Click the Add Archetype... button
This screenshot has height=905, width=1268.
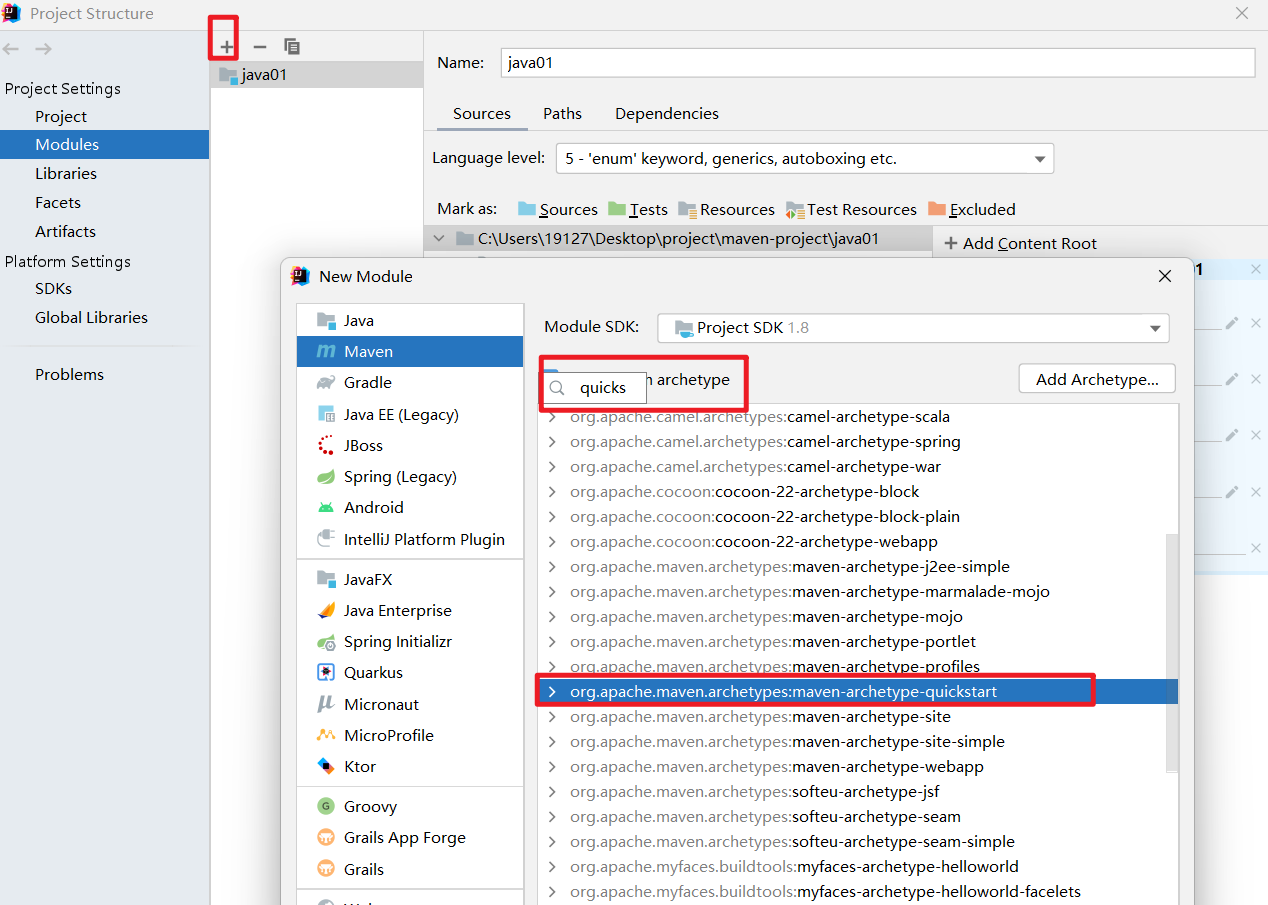[1097, 379]
